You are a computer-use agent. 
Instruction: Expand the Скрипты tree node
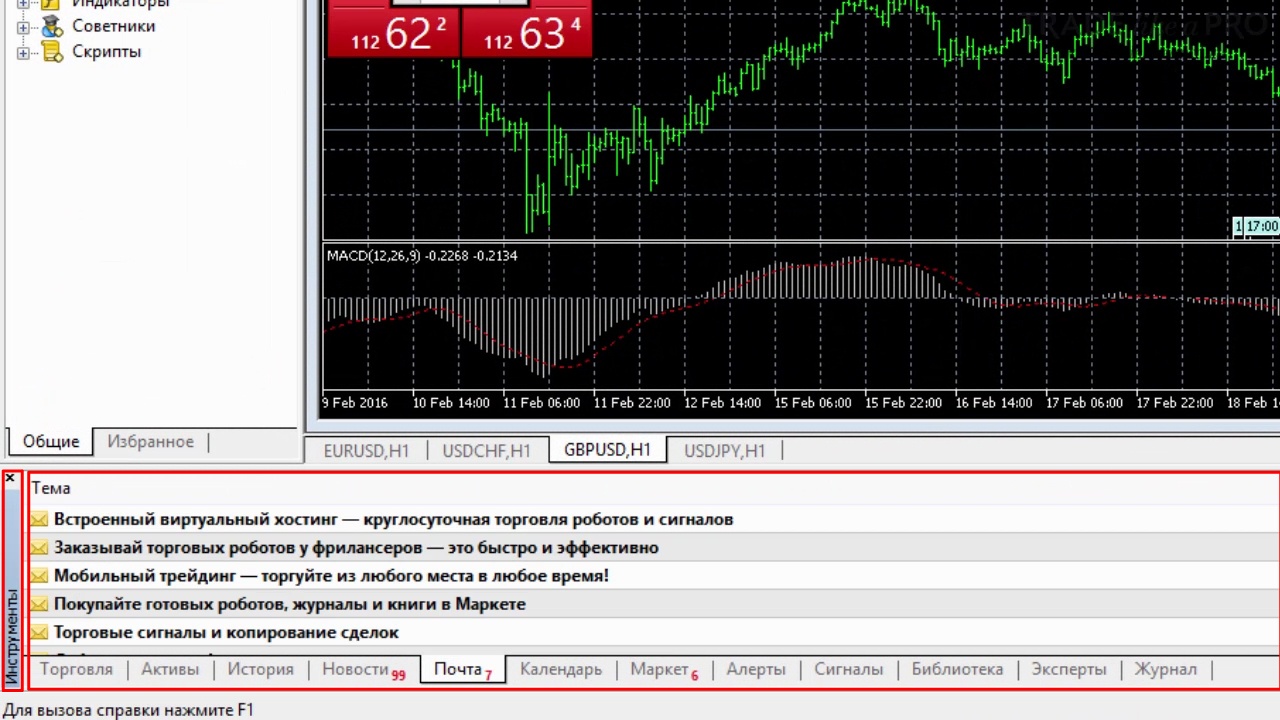click(x=23, y=52)
